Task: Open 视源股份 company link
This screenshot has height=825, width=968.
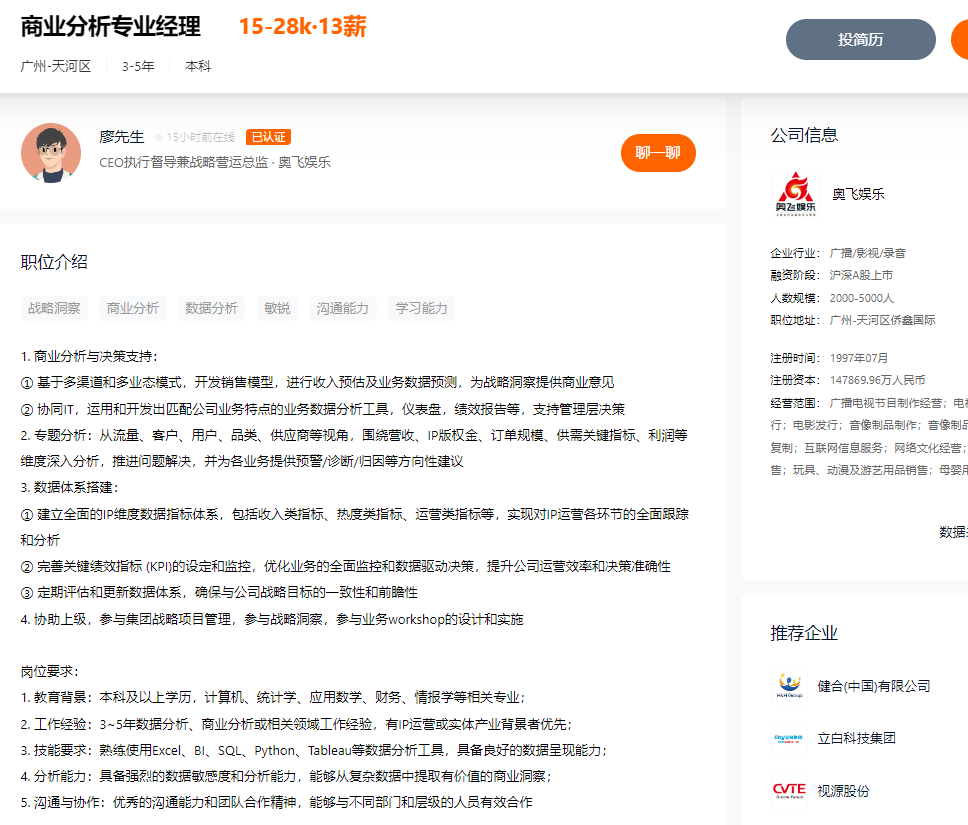Action: (843, 790)
